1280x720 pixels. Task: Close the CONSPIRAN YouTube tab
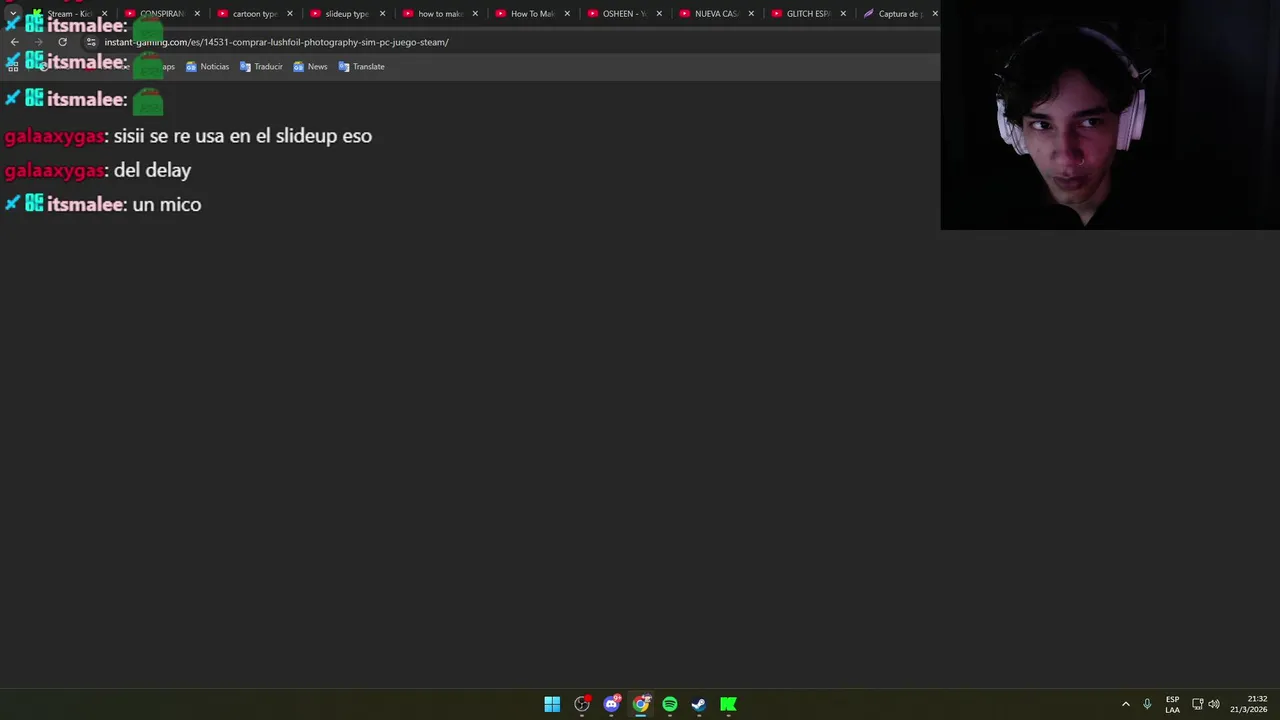[x=197, y=14]
